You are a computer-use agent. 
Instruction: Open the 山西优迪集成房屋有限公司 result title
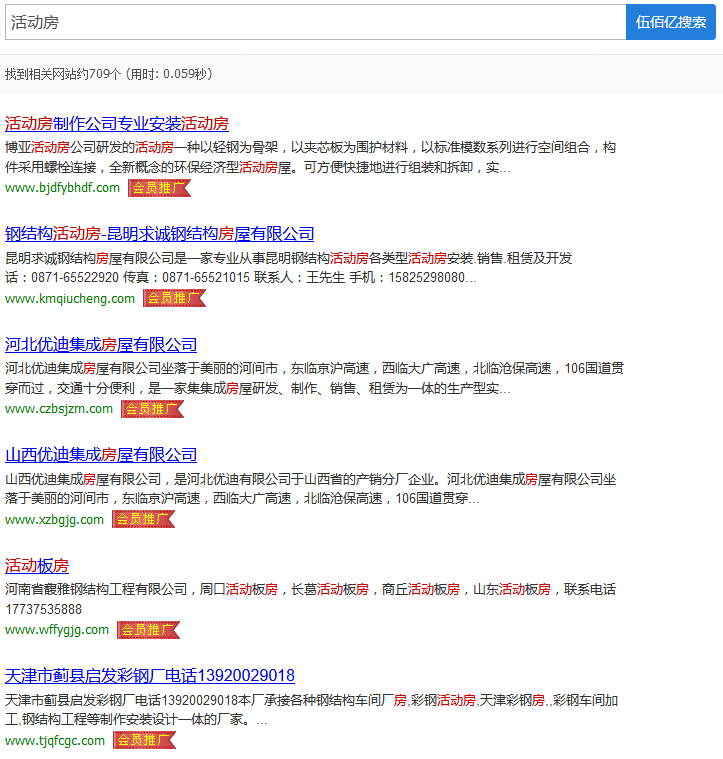tap(101, 455)
